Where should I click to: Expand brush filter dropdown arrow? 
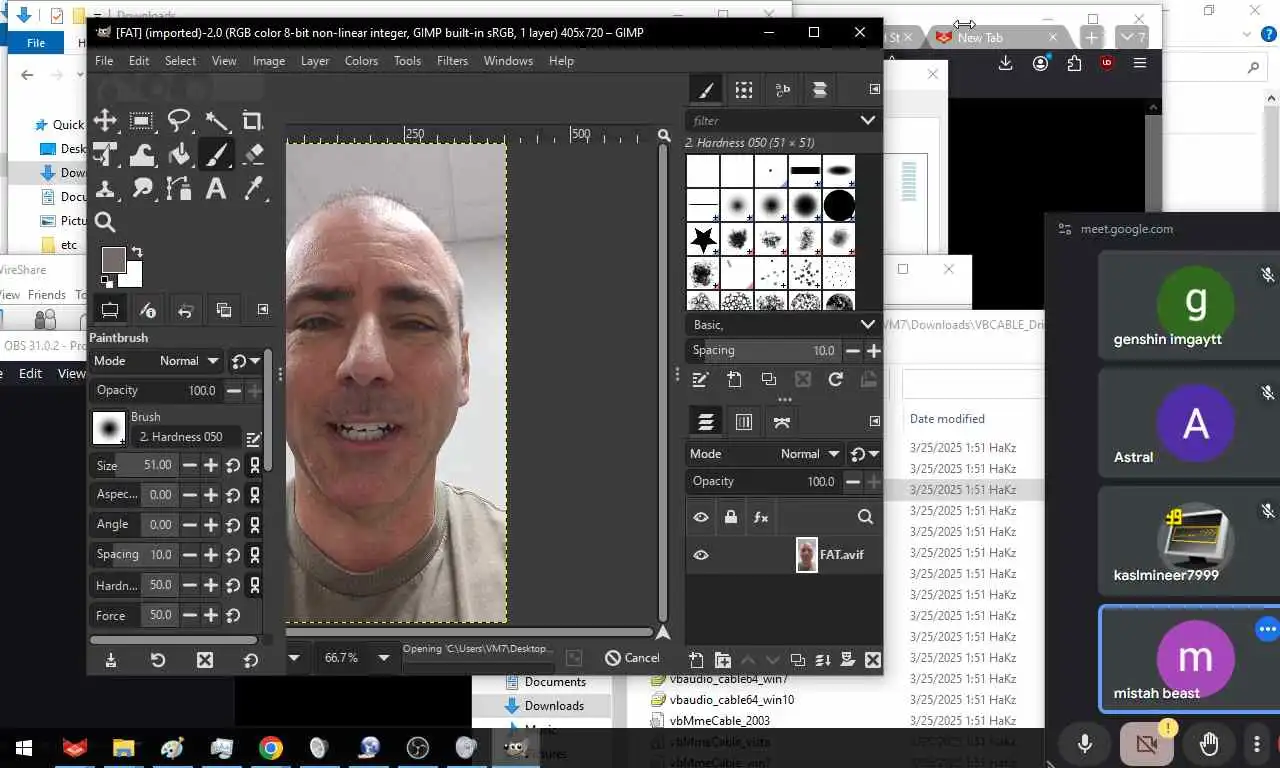868,120
